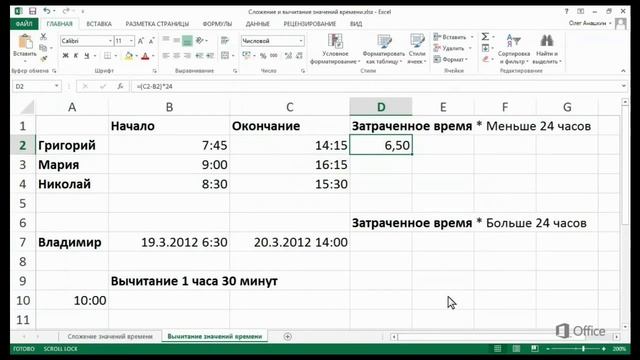This screenshot has width=640, height=360.
Task: Click the Вставить cells button
Action: 453,37
